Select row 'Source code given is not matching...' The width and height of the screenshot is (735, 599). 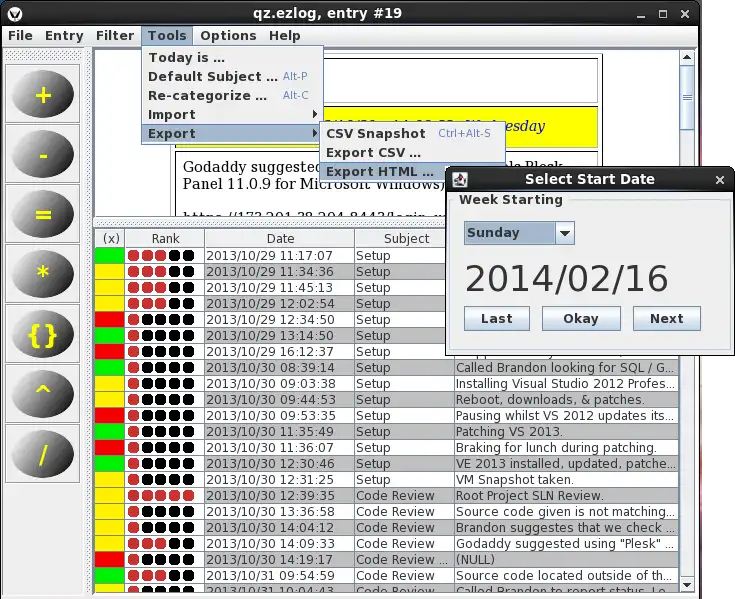coord(566,511)
